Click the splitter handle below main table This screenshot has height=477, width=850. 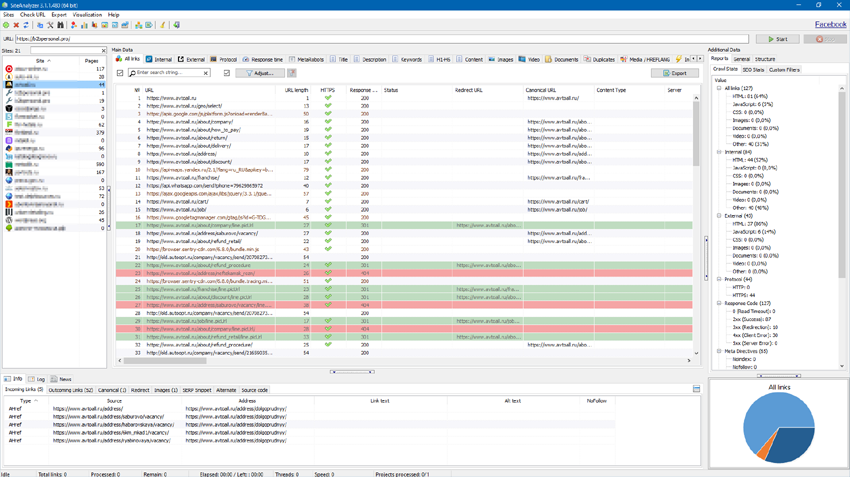352,372
